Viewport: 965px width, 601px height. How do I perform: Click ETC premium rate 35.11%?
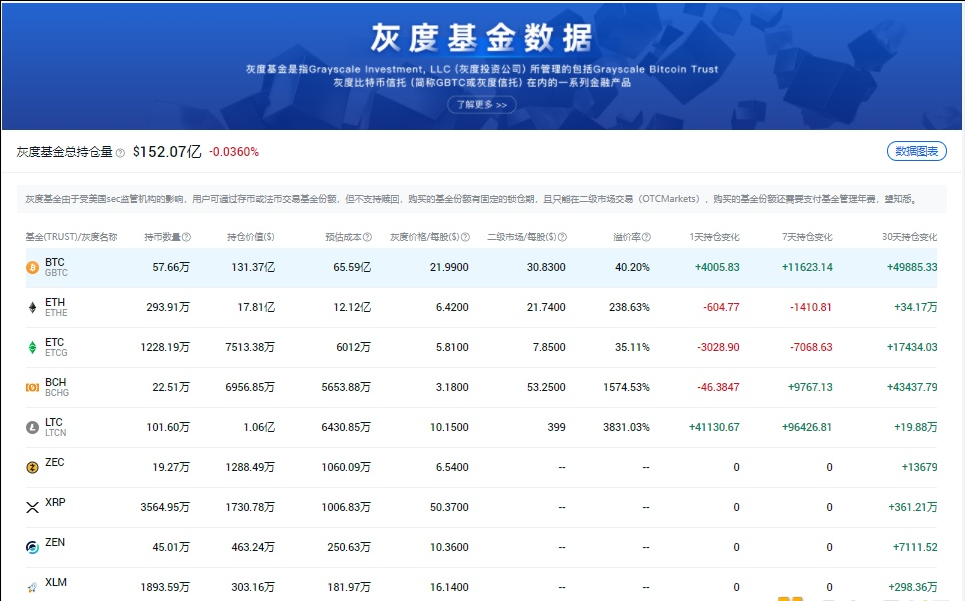[x=632, y=348]
